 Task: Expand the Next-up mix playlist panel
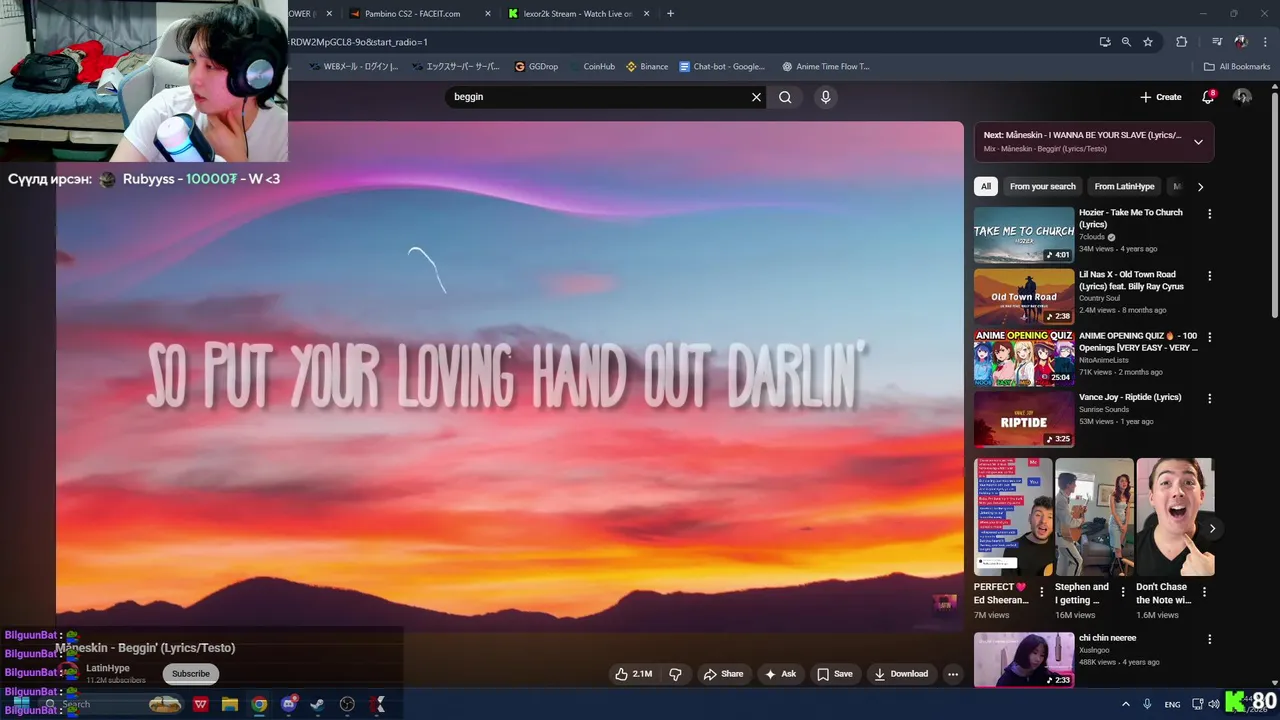1198,142
